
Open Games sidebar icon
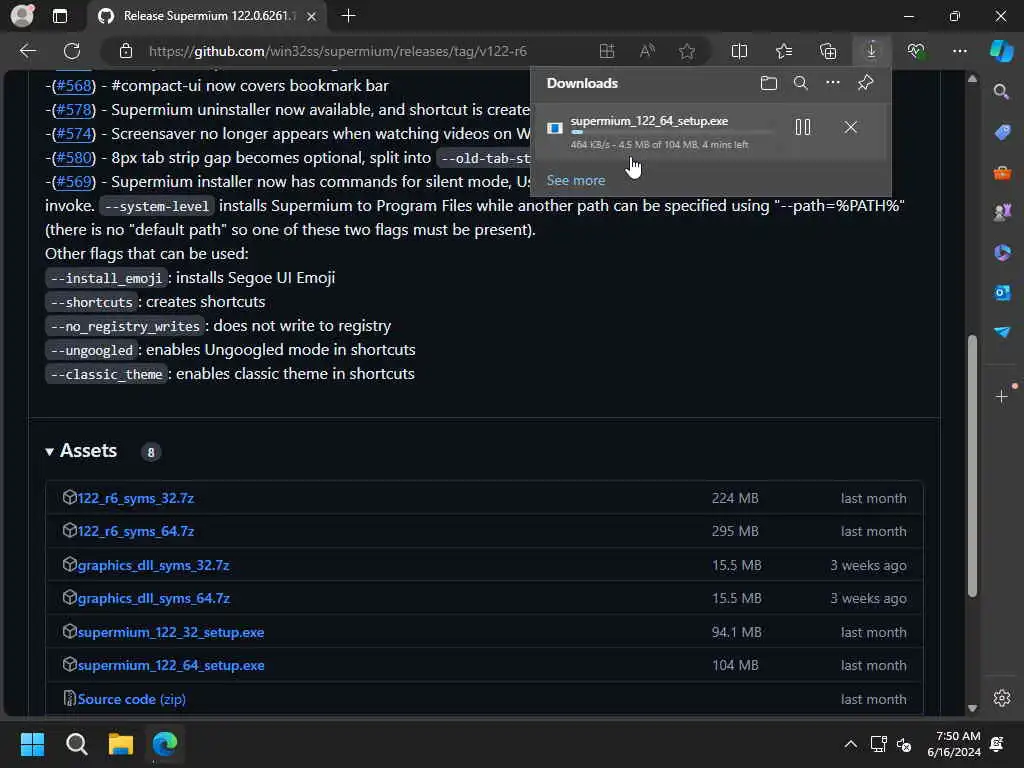(1002, 212)
